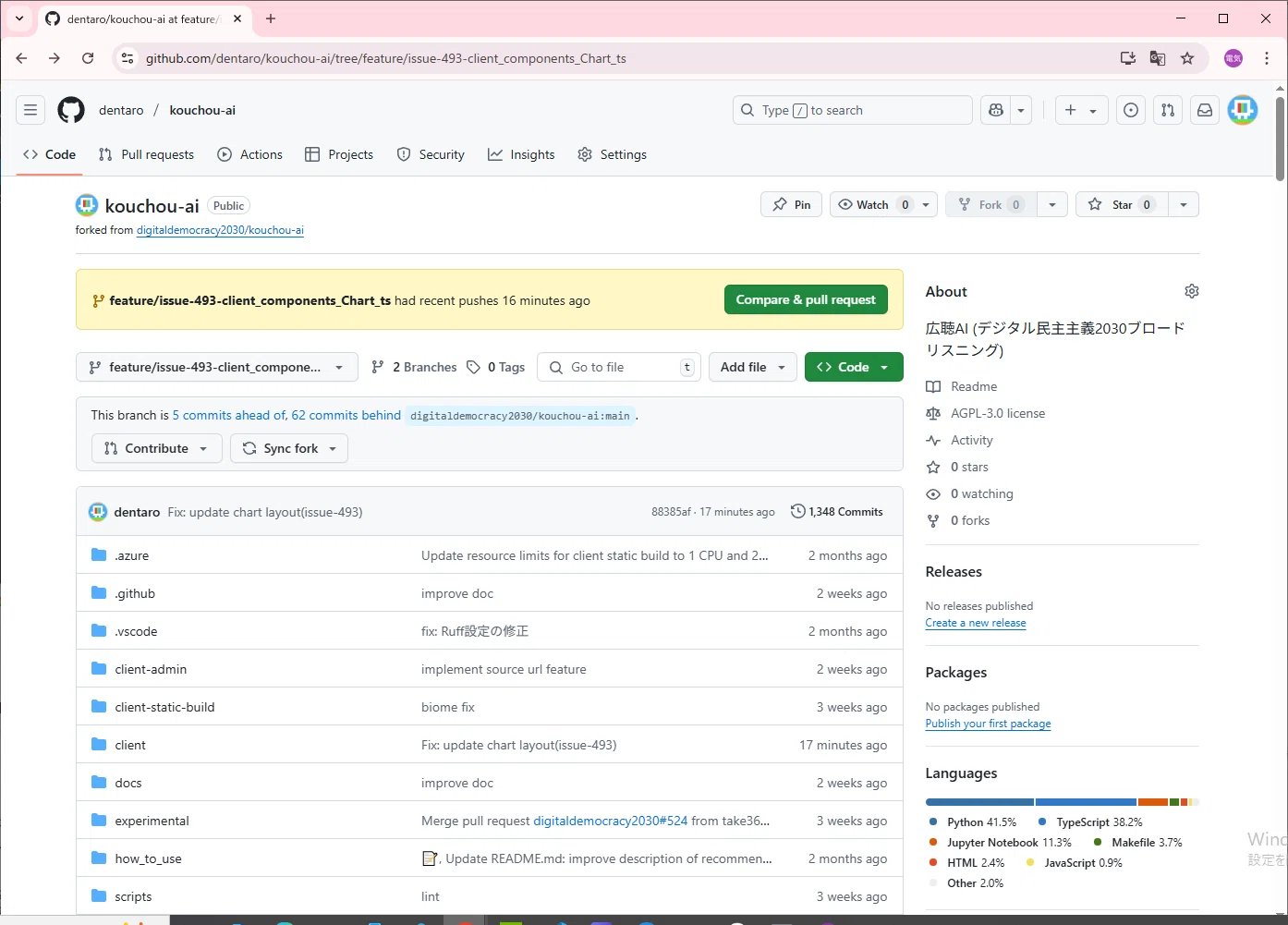Click Publish your first package link

(x=988, y=724)
